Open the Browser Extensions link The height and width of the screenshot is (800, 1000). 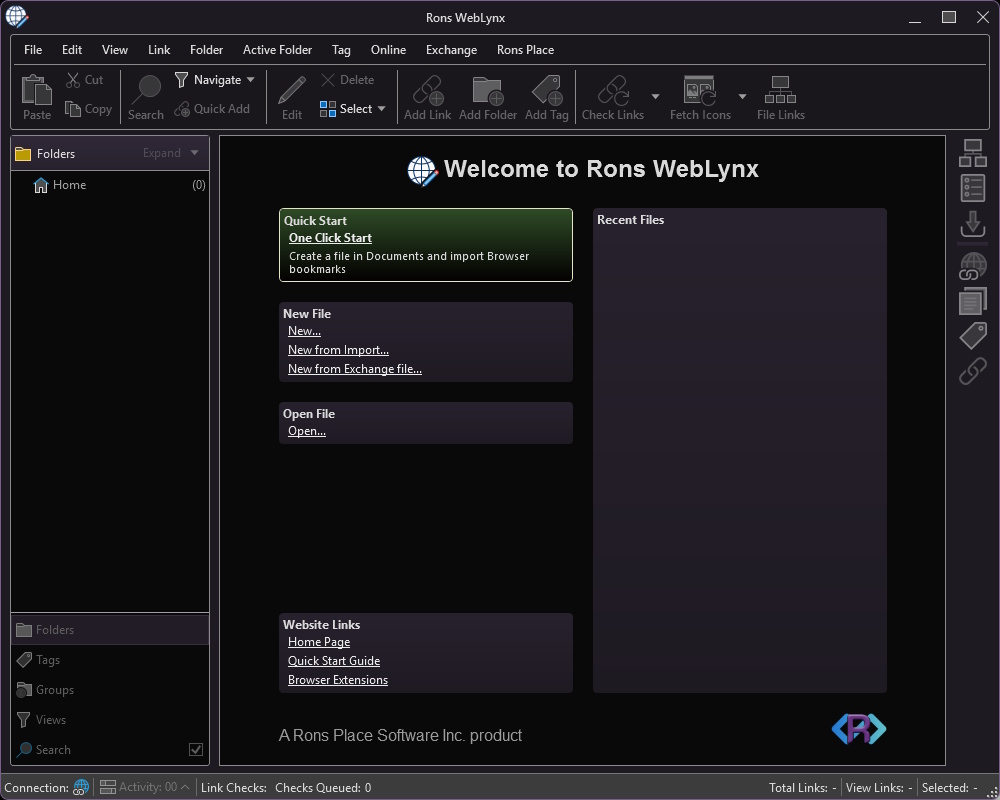click(337, 680)
